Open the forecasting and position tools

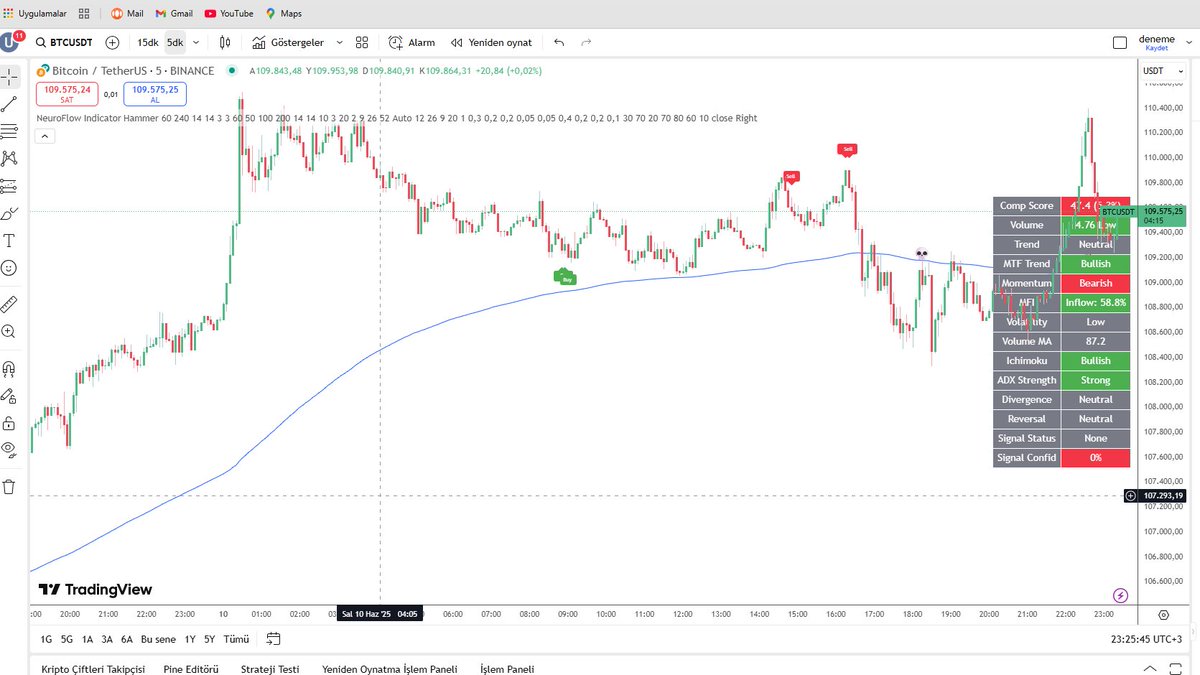point(10,186)
